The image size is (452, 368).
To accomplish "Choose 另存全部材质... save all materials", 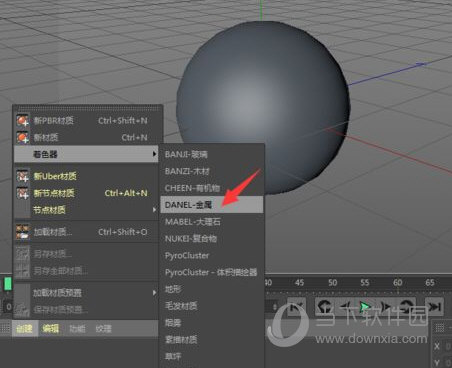I will (x=86, y=271).
